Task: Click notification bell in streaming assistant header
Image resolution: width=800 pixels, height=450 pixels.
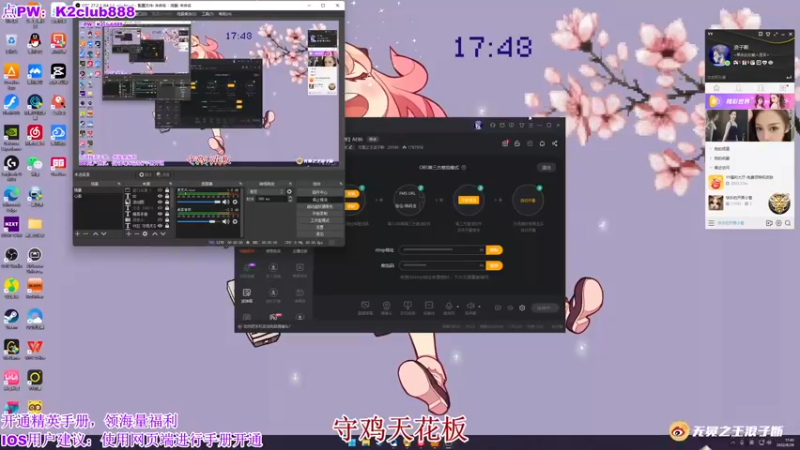Action: coord(542,143)
